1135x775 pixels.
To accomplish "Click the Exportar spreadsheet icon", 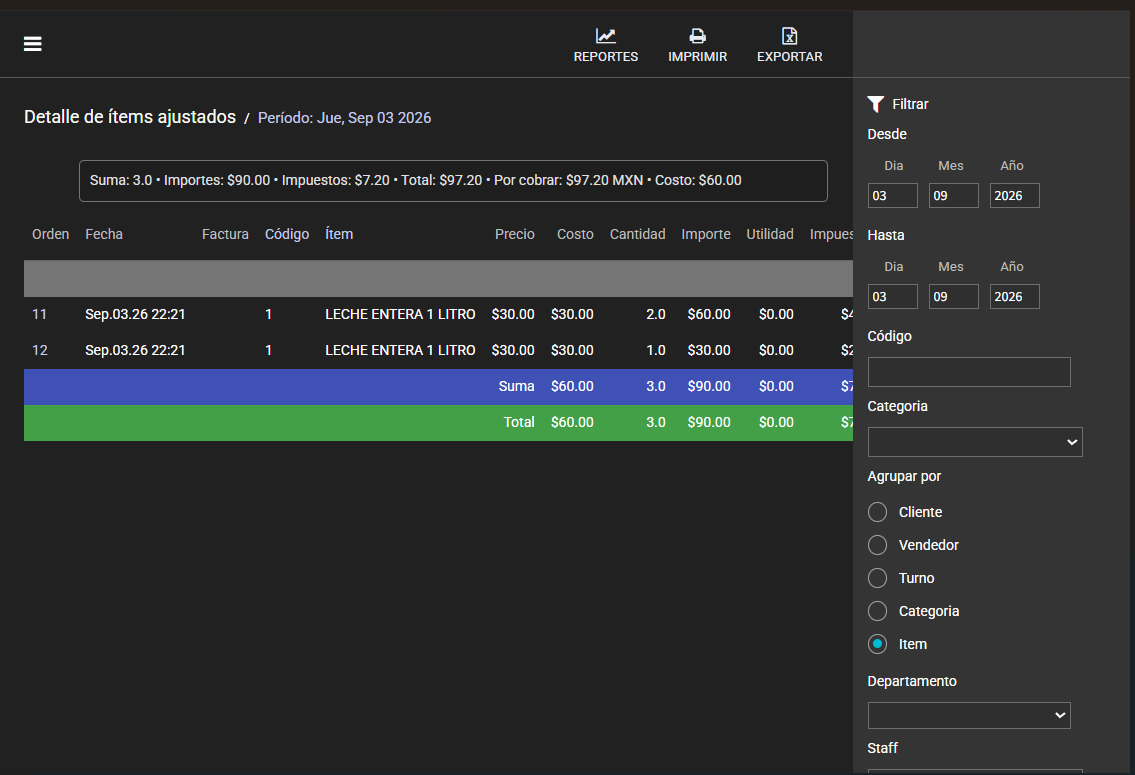I will [x=789, y=35].
